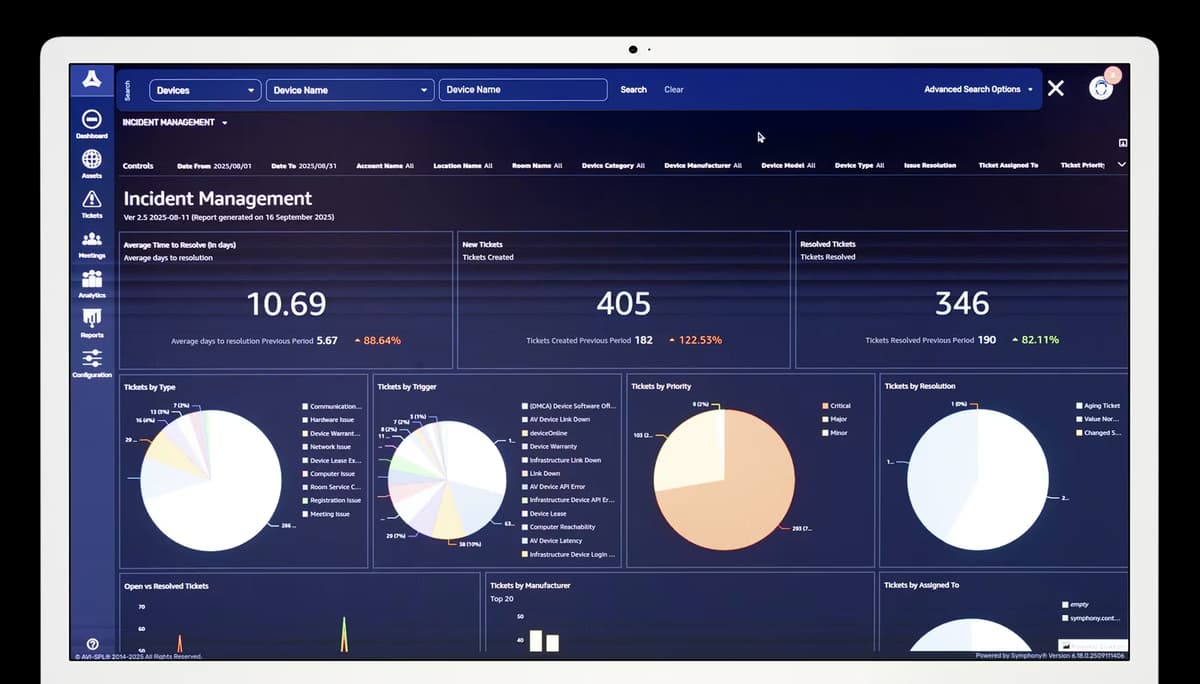Toggle Hardware Issue legend checkbox
1200x684 pixels.
(x=305, y=420)
